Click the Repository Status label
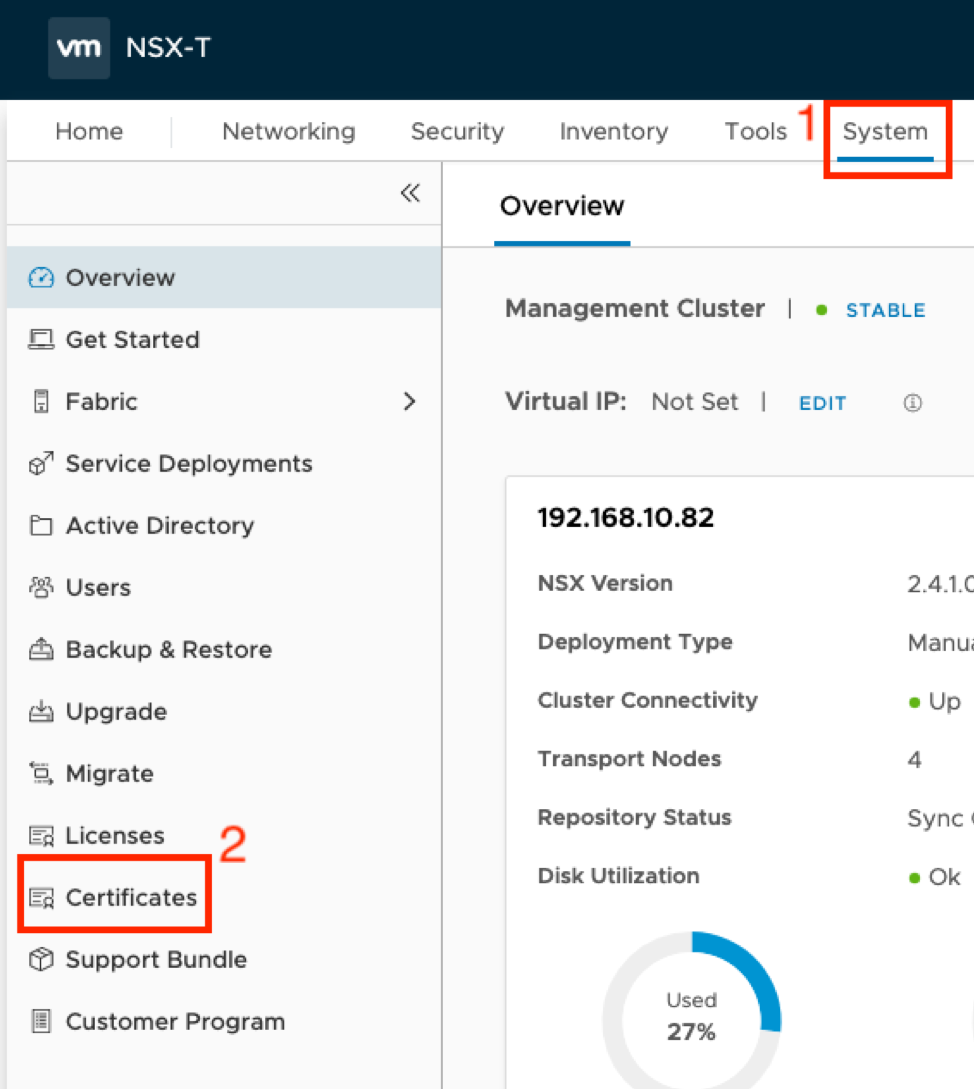This screenshot has height=1089, width=974. click(x=634, y=817)
